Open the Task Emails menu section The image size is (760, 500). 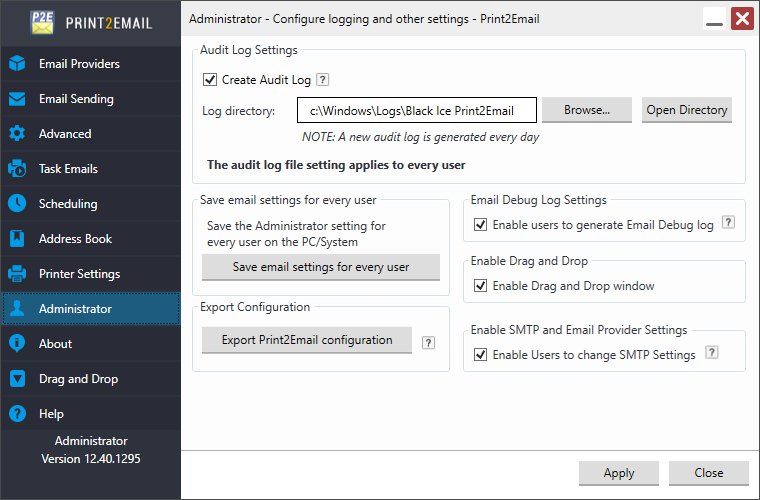[x=68, y=169]
